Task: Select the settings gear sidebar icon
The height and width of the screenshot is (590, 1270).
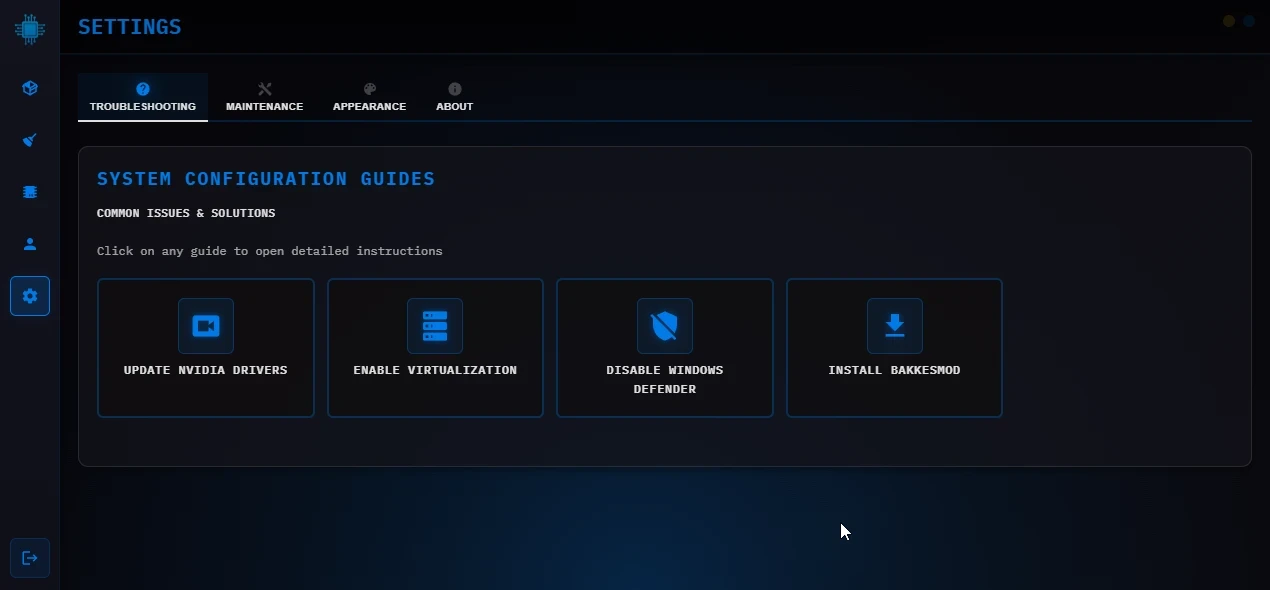Action: click(30, 296)
